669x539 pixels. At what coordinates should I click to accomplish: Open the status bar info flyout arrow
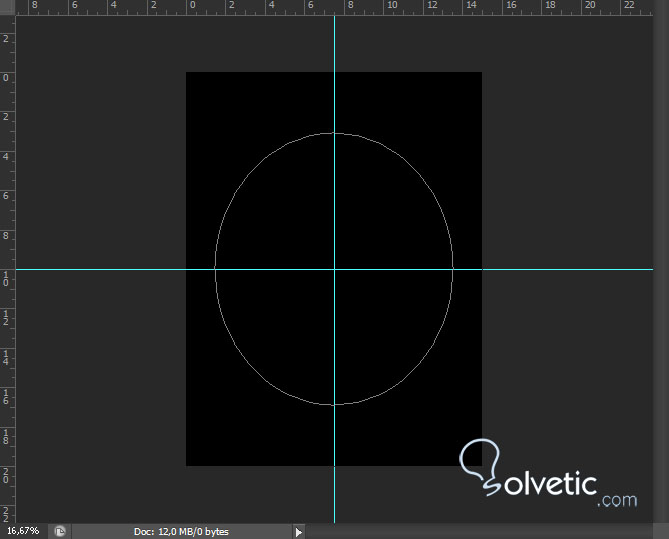coord(299,532)
